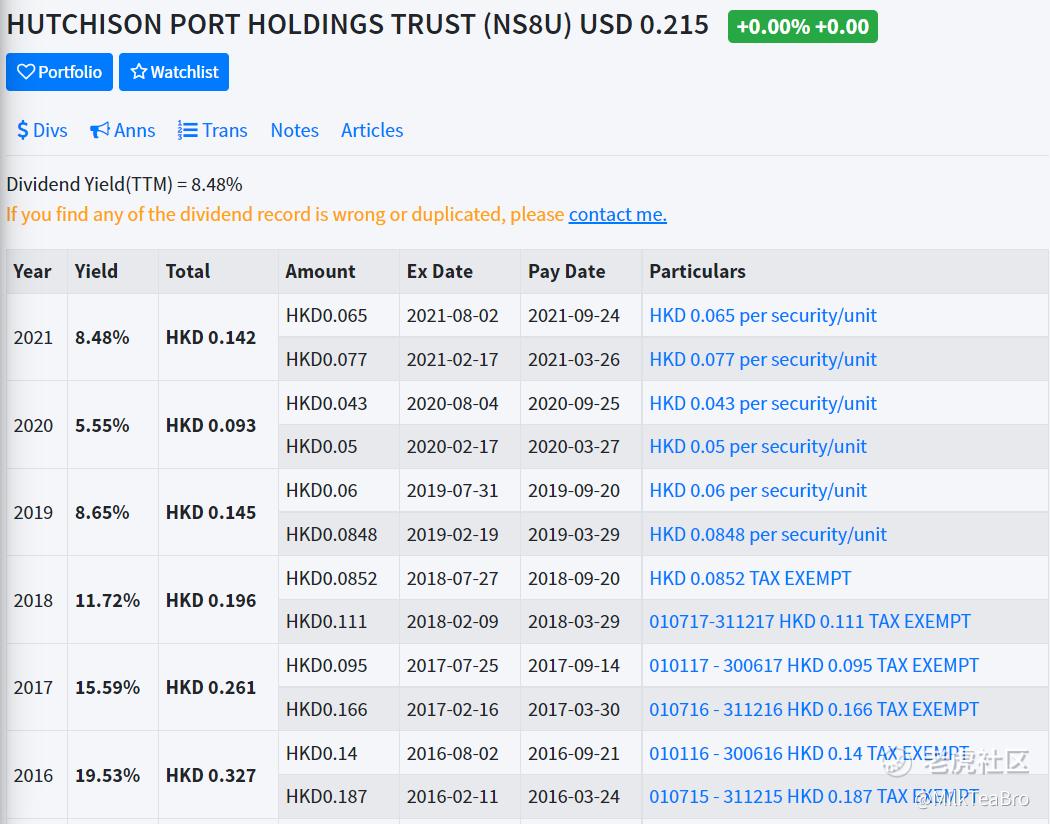The width and height of the screenshot is (1050, 824).
Task: Open 'HKD 0.065 per security/unit' link
Action: [x=763, y=315]
